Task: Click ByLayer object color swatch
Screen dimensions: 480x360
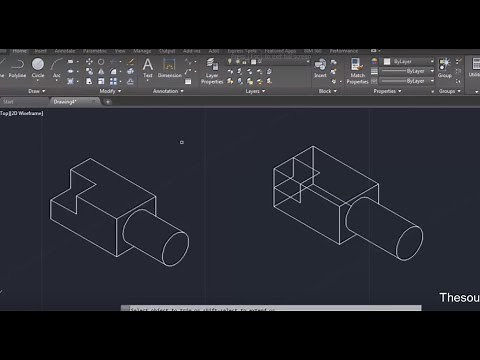Action: [387, 61]
